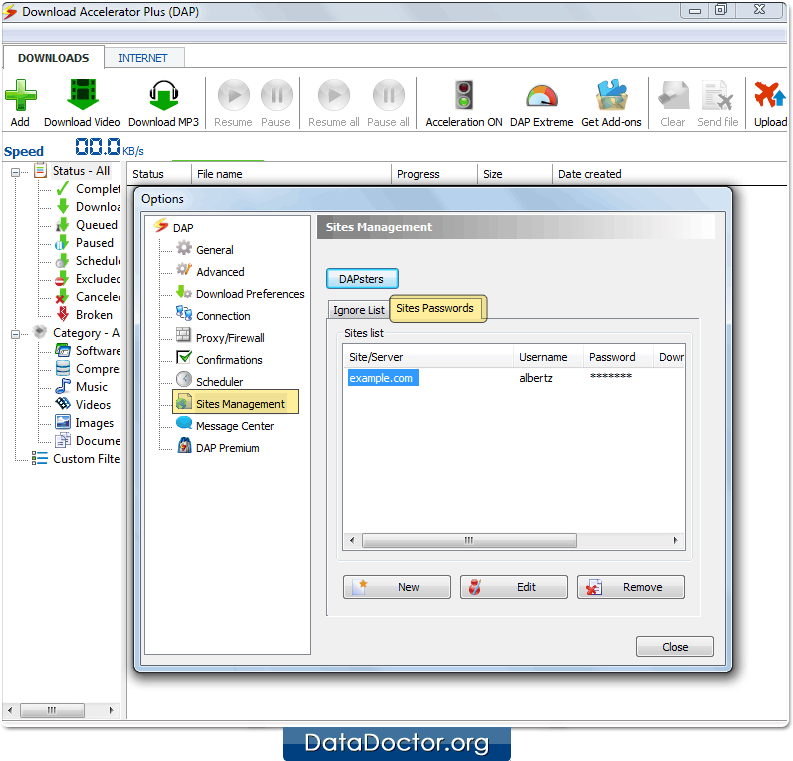Open Proxy/Firewall options page
Image resolution: width=793 pixels, height=761 pixels.
(221, 338)
